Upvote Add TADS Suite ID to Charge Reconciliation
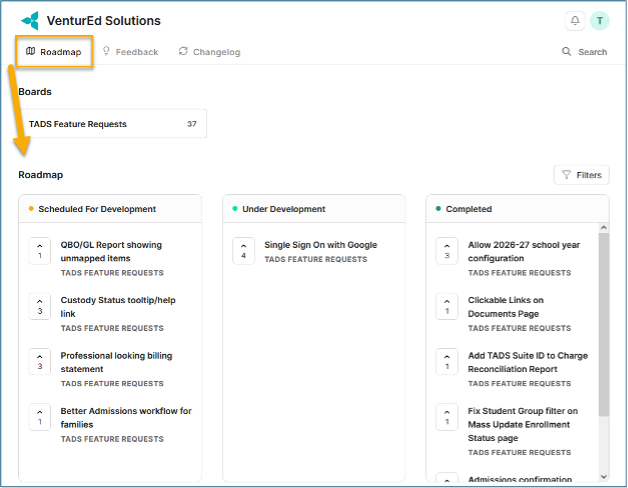Screen dimensions: 628x488 tap(447, 361)
